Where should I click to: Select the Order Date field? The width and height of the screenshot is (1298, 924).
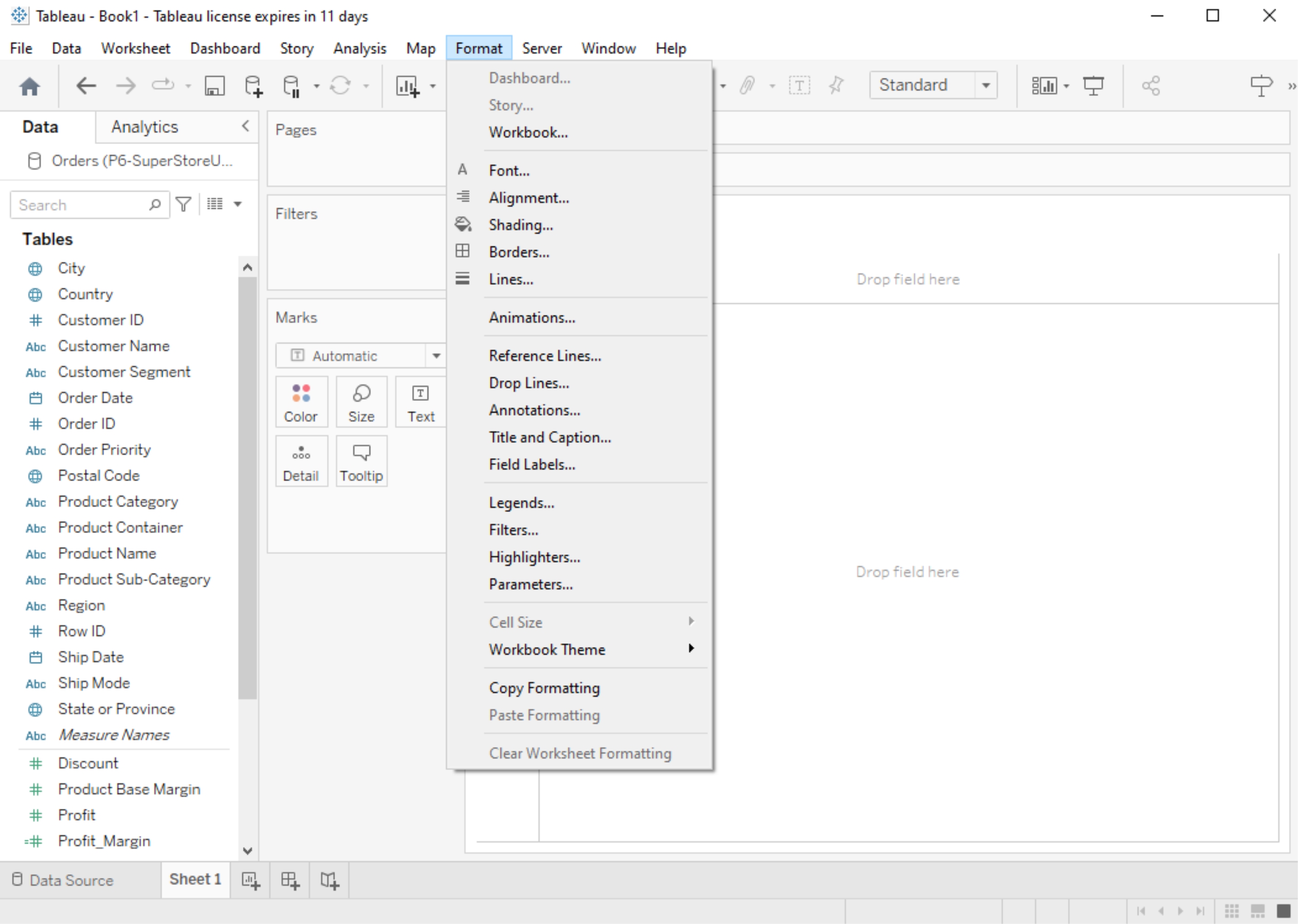[95, 398]
